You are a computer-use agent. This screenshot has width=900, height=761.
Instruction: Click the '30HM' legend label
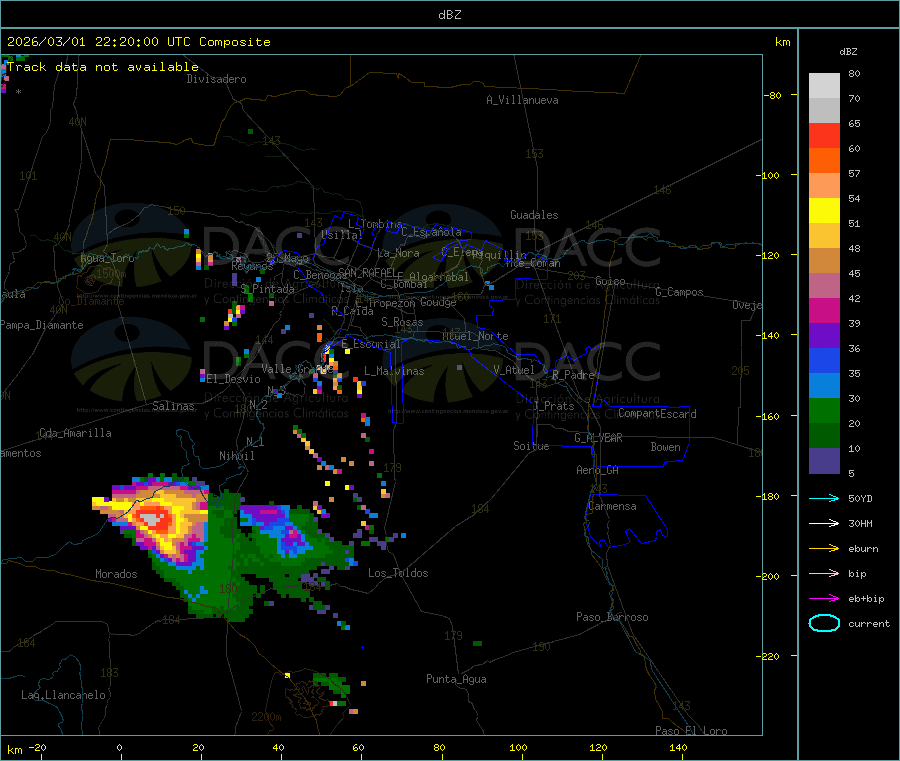860,523
